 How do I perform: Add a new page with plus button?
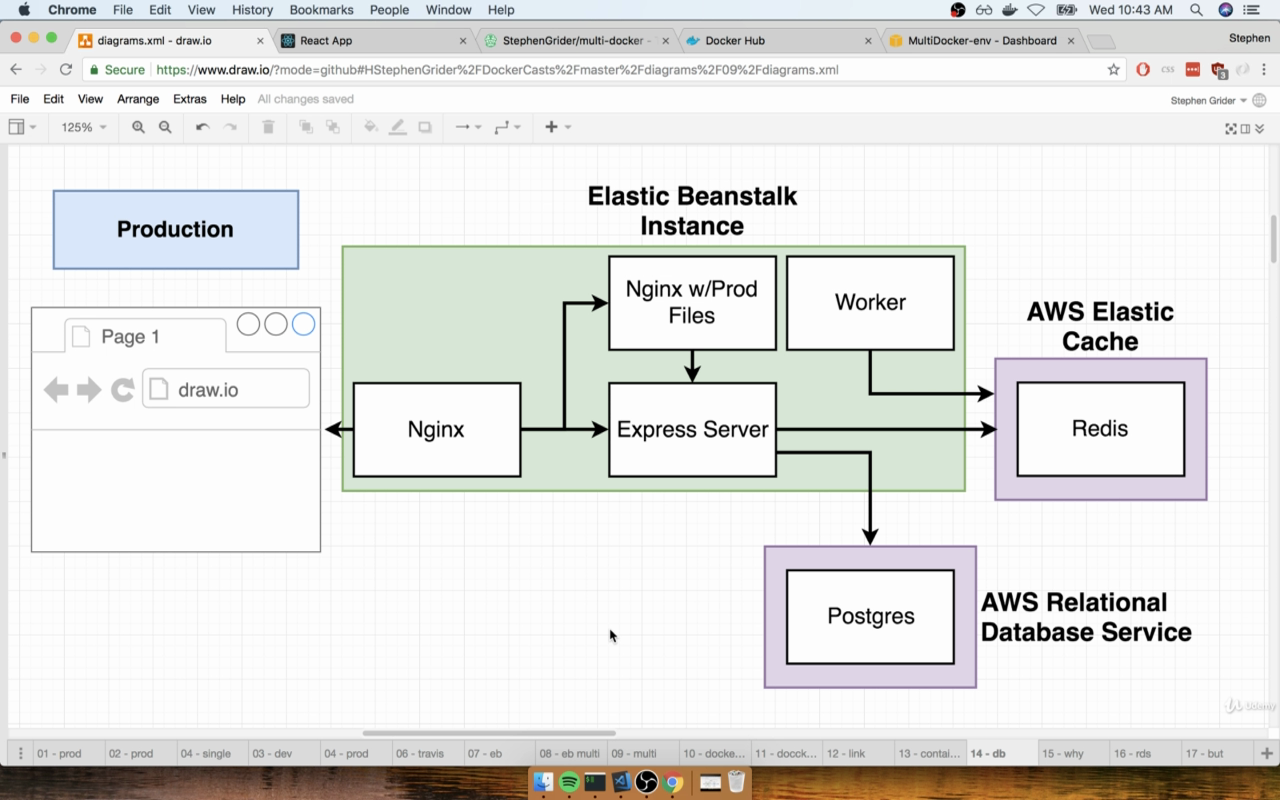[1266, 753]
